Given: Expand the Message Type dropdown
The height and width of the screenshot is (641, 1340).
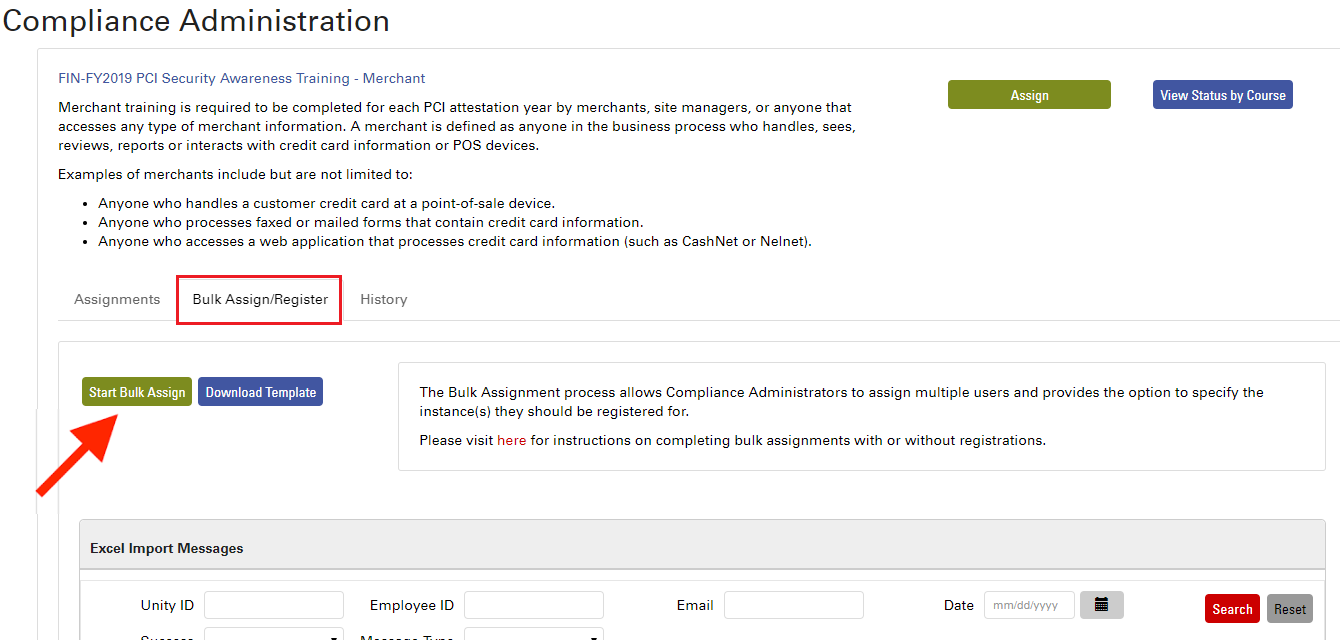Looking at the screenshot, I should [533, 636].
